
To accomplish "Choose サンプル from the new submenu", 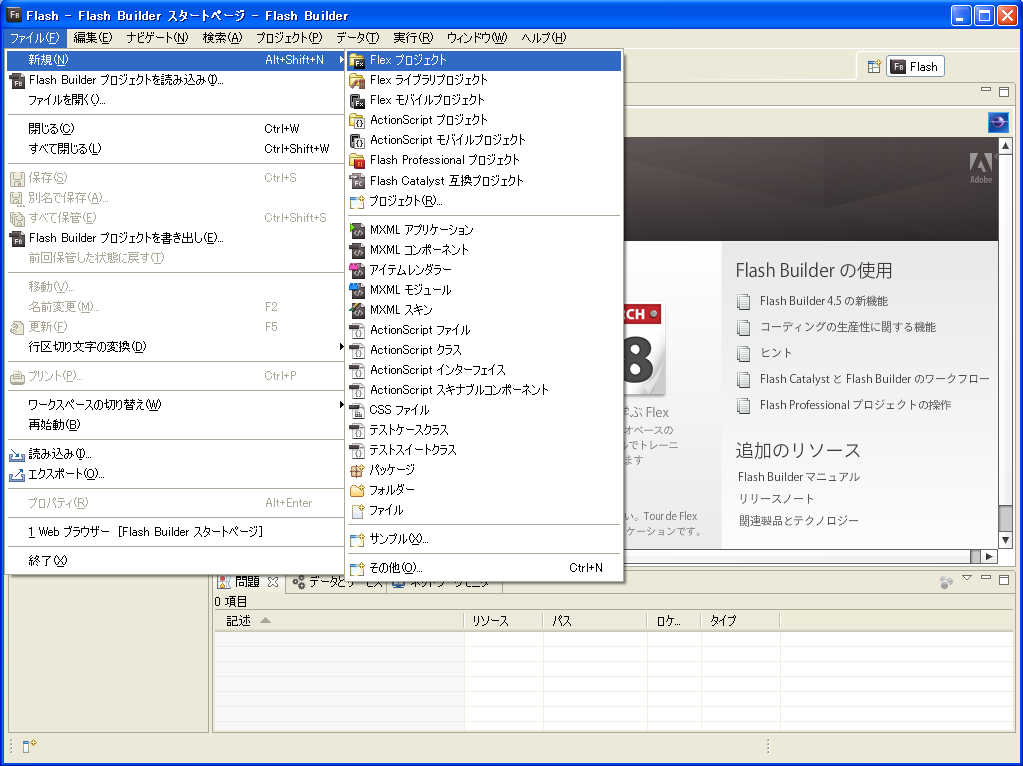I will tap(484, 540).
